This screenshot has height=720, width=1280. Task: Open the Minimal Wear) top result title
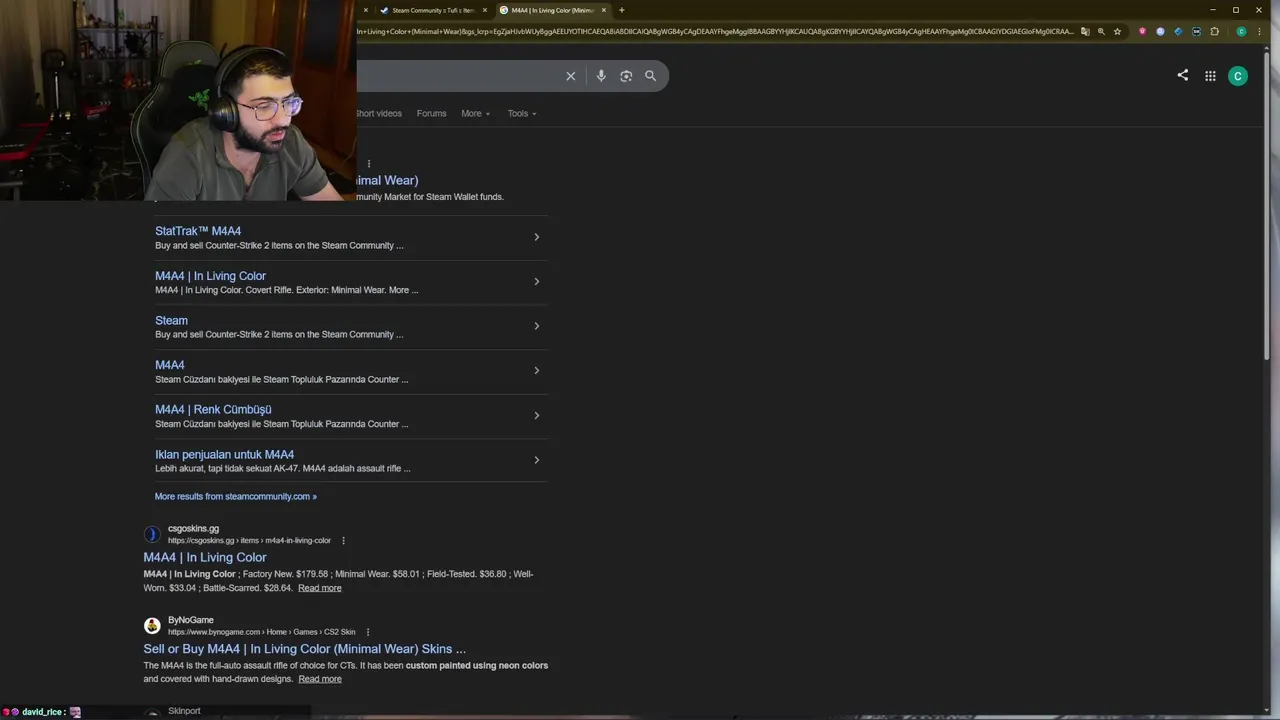point(388,181)
